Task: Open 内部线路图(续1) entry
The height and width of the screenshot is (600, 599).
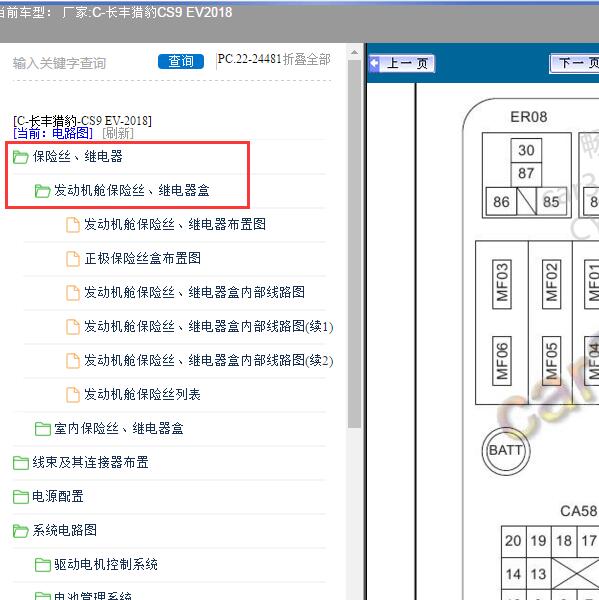Action: [209, 327]
